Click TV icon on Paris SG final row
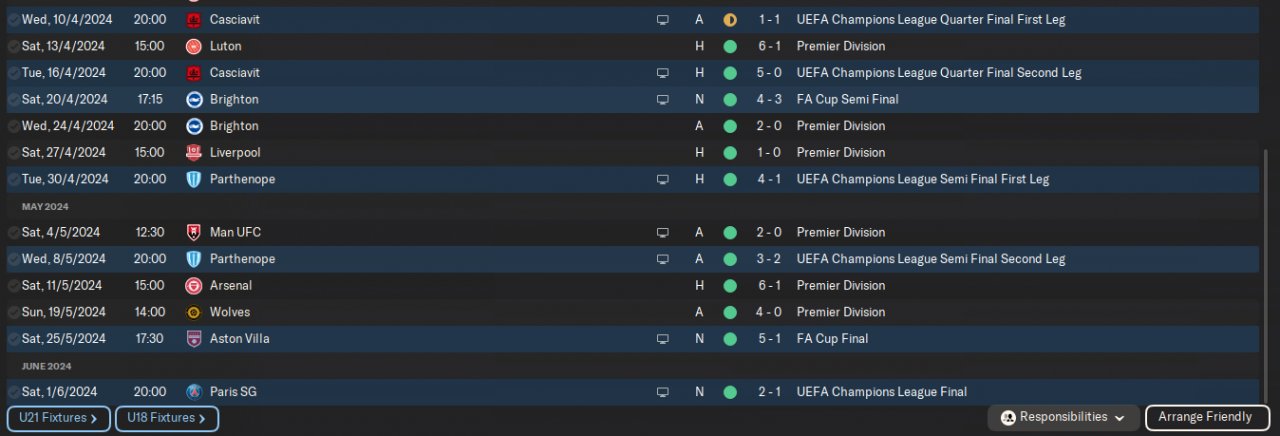The height and width of the screenshot is (436, 1280). pyautogui.click(x=662, y=392)
